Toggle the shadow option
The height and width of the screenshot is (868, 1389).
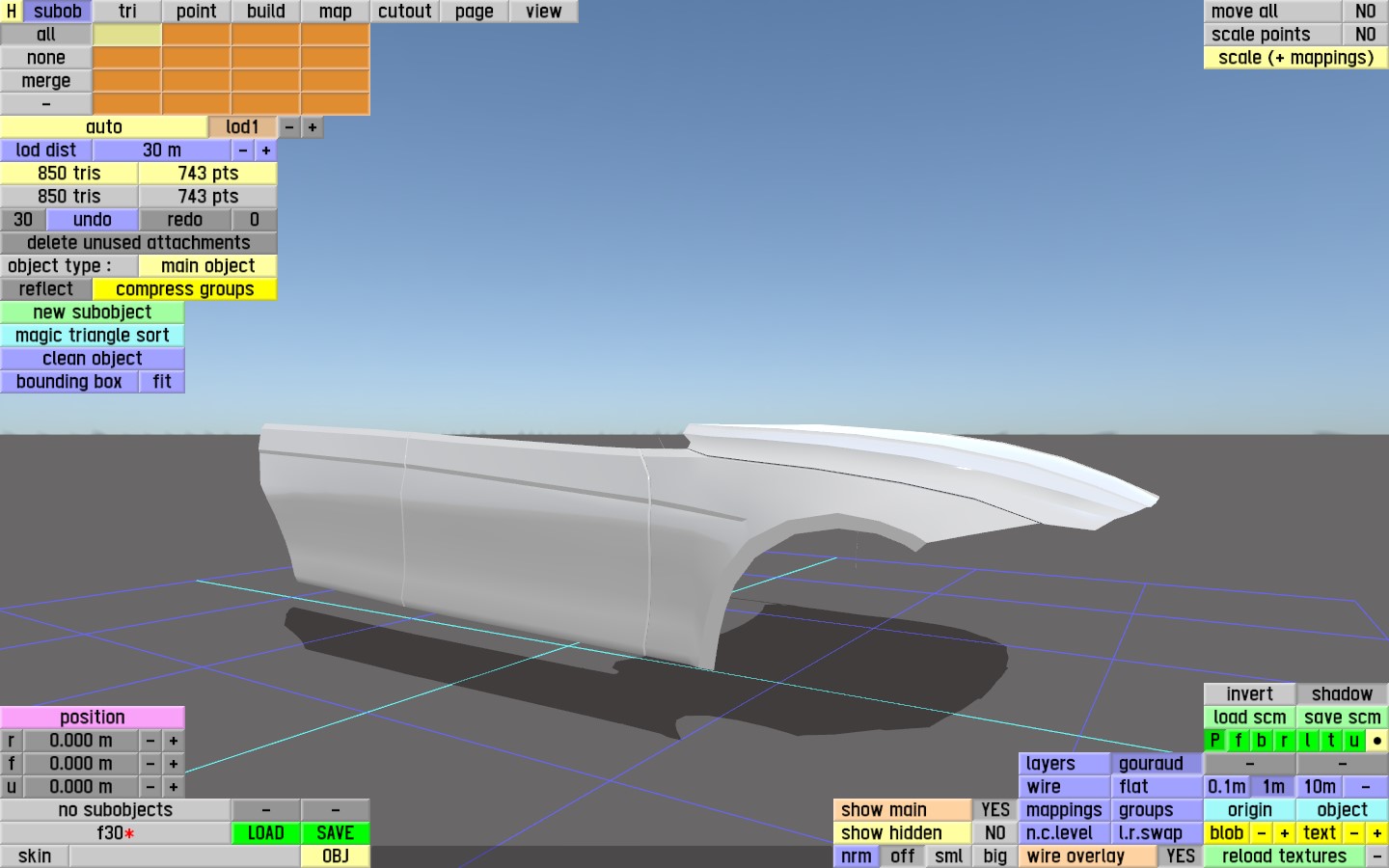[1342, 694]
